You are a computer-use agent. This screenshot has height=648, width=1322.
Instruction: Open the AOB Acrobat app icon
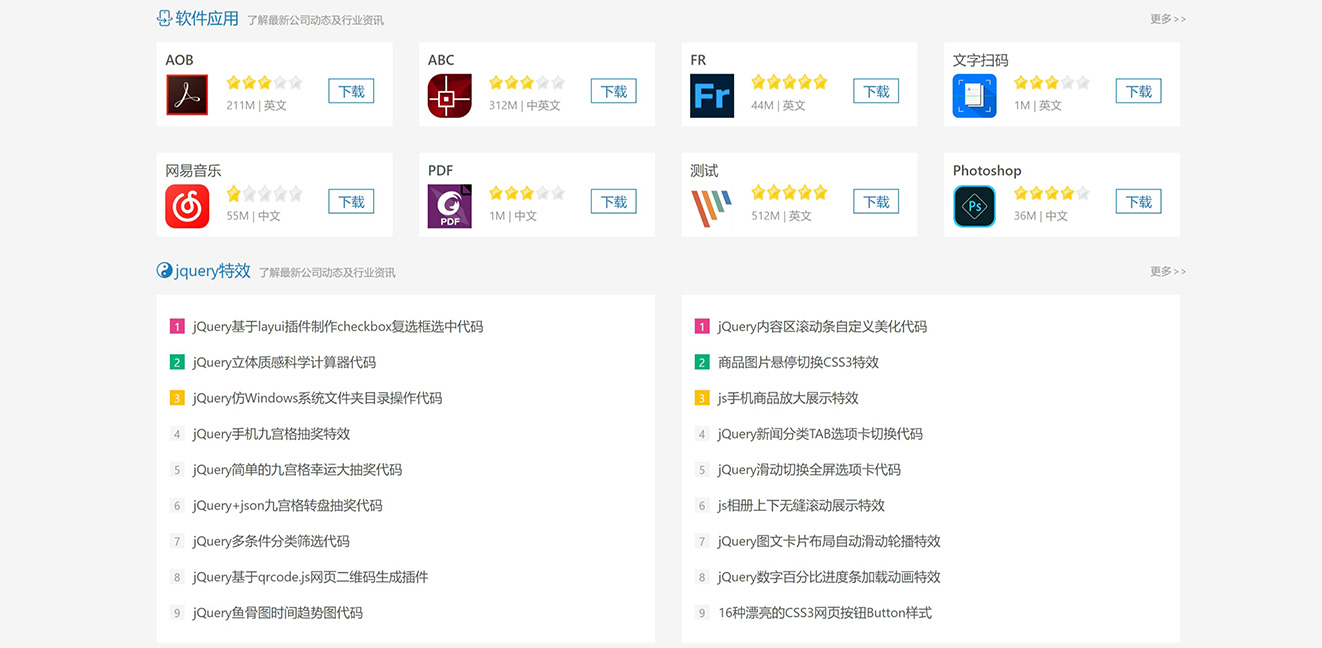[187, 95]
